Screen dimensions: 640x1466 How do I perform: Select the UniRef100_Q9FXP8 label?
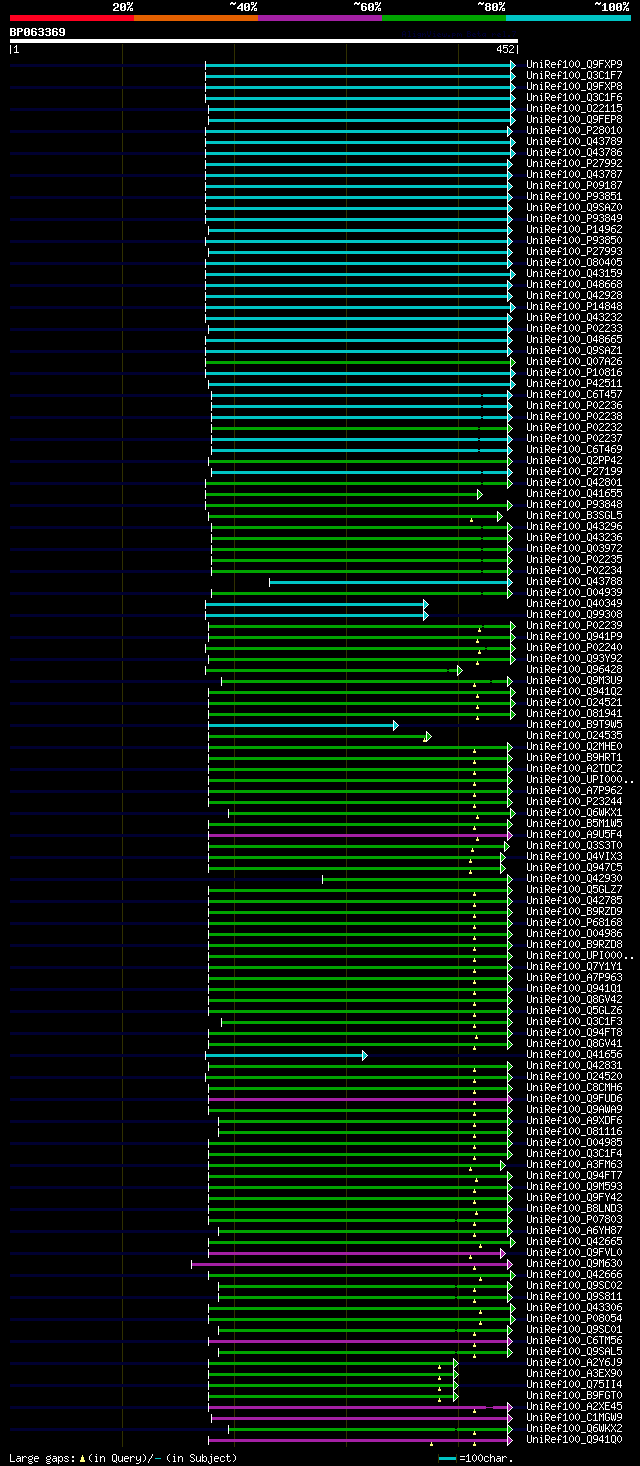tap(574, 86)
